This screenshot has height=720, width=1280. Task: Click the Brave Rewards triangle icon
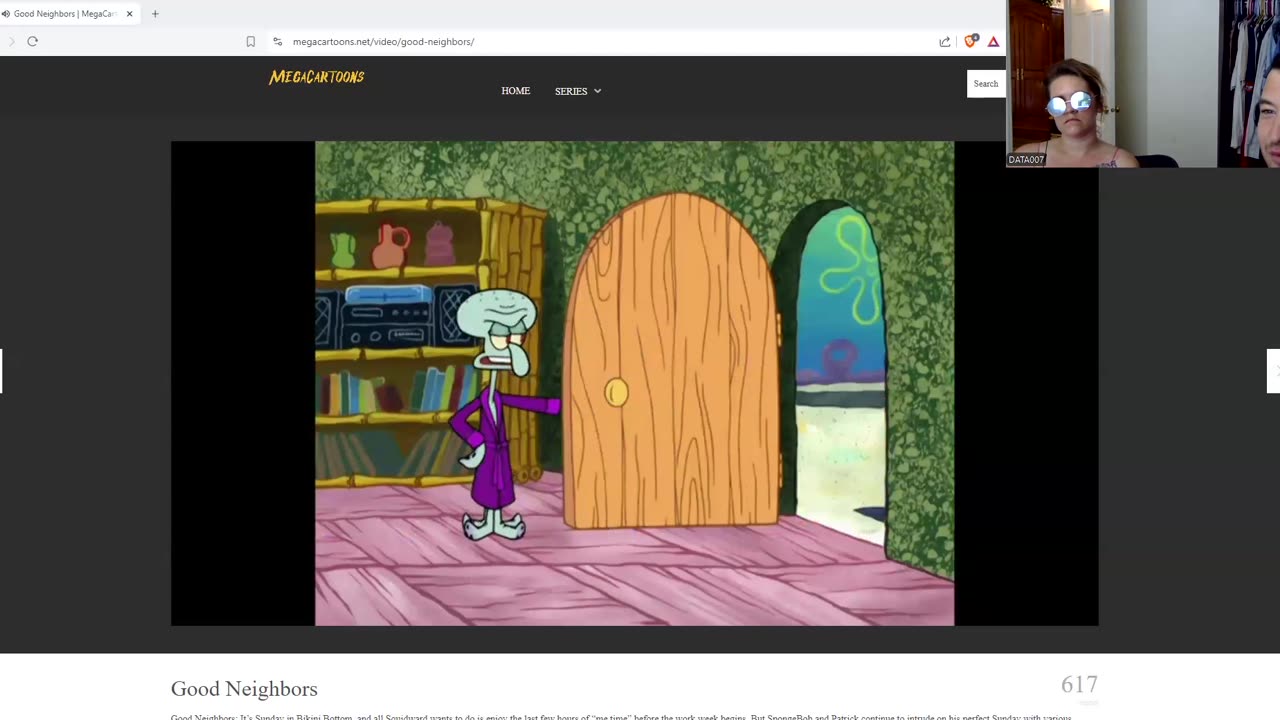click(993, 42)
